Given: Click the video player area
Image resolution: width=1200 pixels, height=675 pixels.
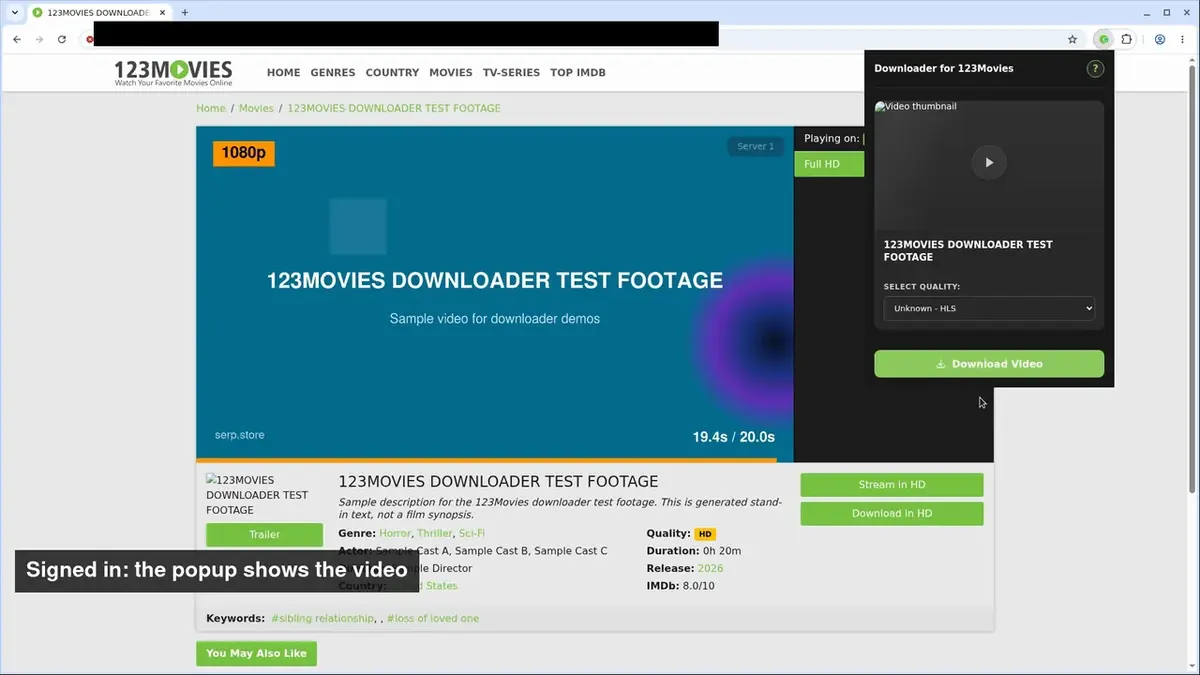Looking at the screenshot, I should (495, 292).
